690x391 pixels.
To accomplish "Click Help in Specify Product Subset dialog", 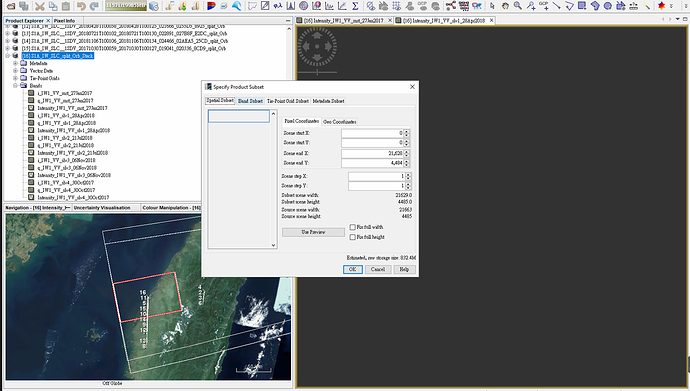I will point(404,269).
